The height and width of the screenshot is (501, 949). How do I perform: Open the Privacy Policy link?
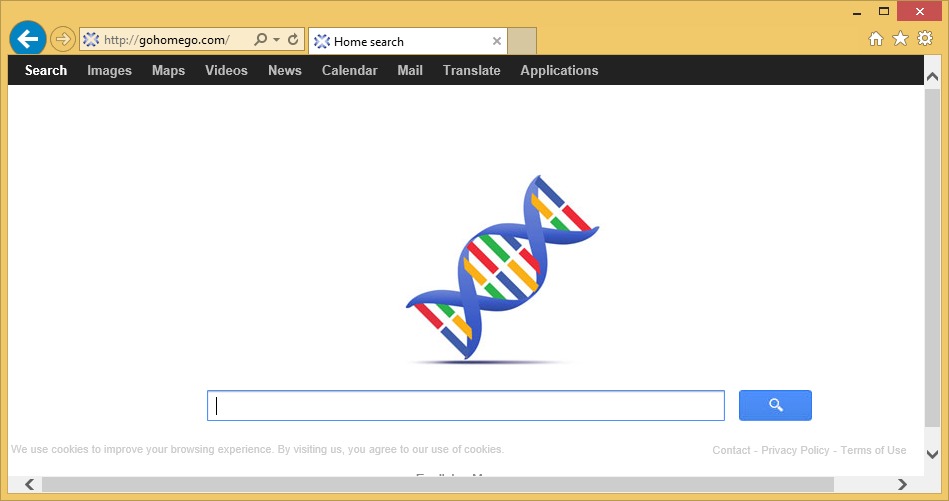click(795, 450)
